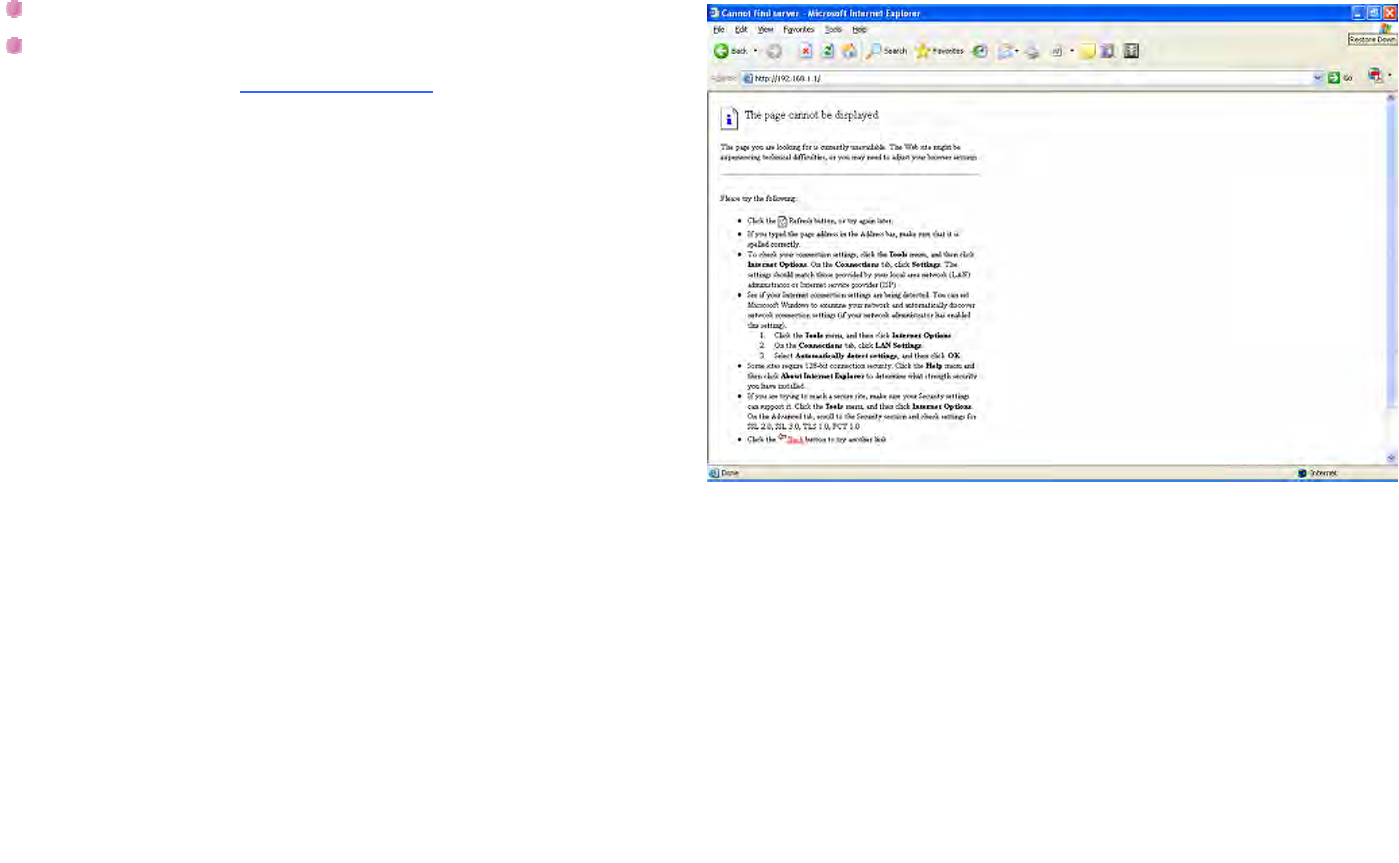
Task: Open the Search toolbar button
Action: click(887, 50)
